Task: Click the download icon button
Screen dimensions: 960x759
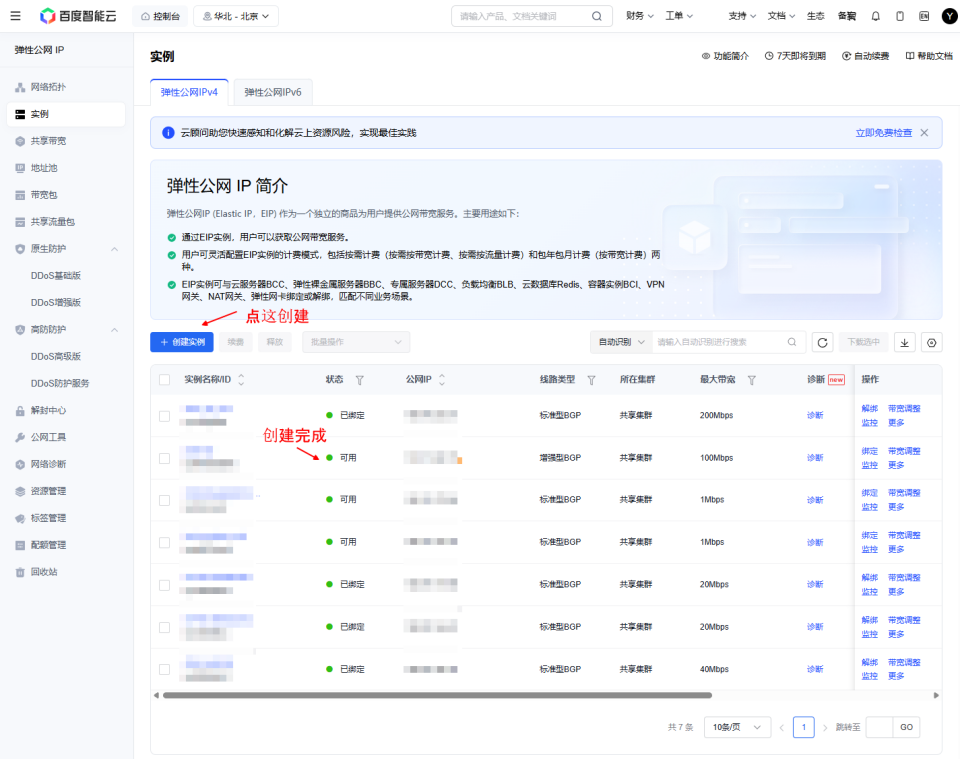Action: [x=904, y=342]
